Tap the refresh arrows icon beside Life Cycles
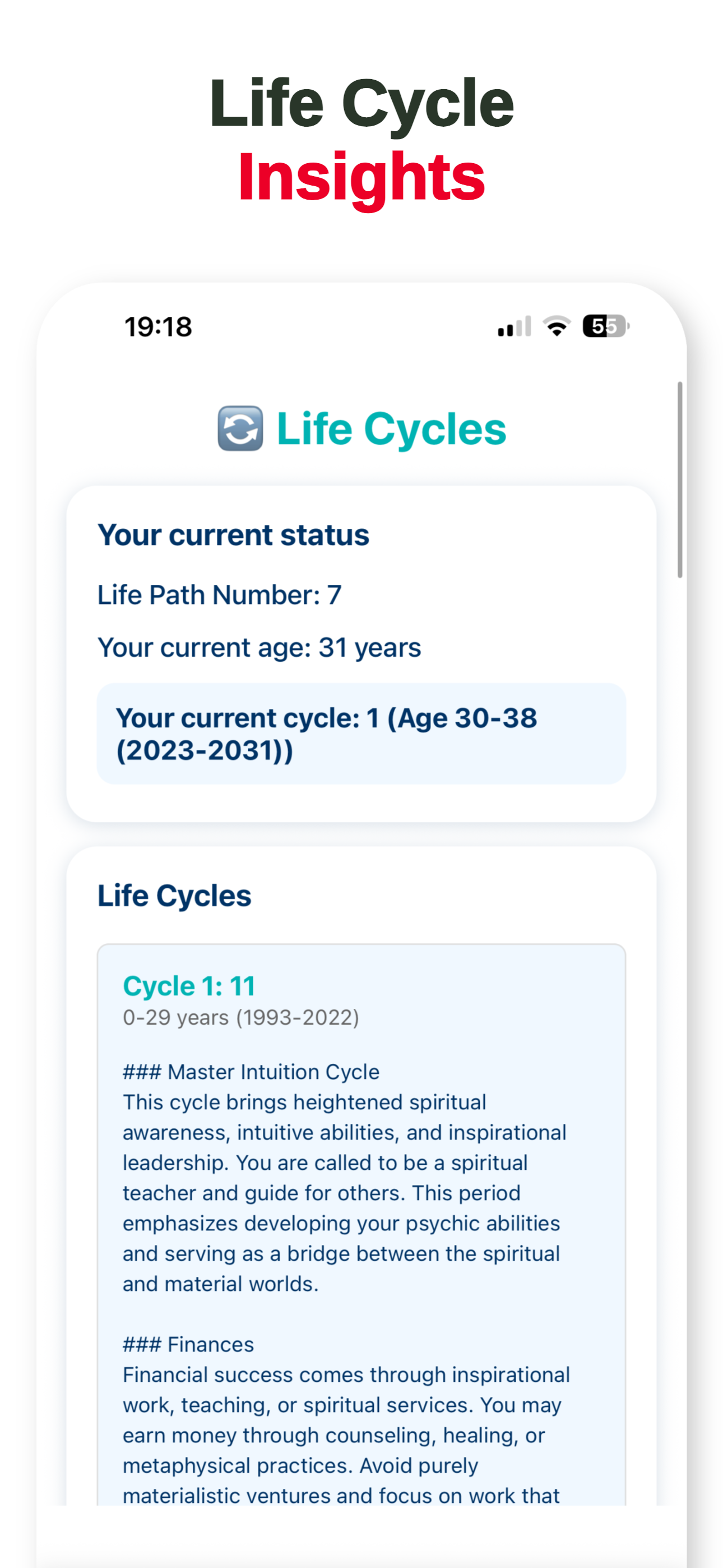The height and width of the screenshot is (1568, 723). (x=240, y=428)
